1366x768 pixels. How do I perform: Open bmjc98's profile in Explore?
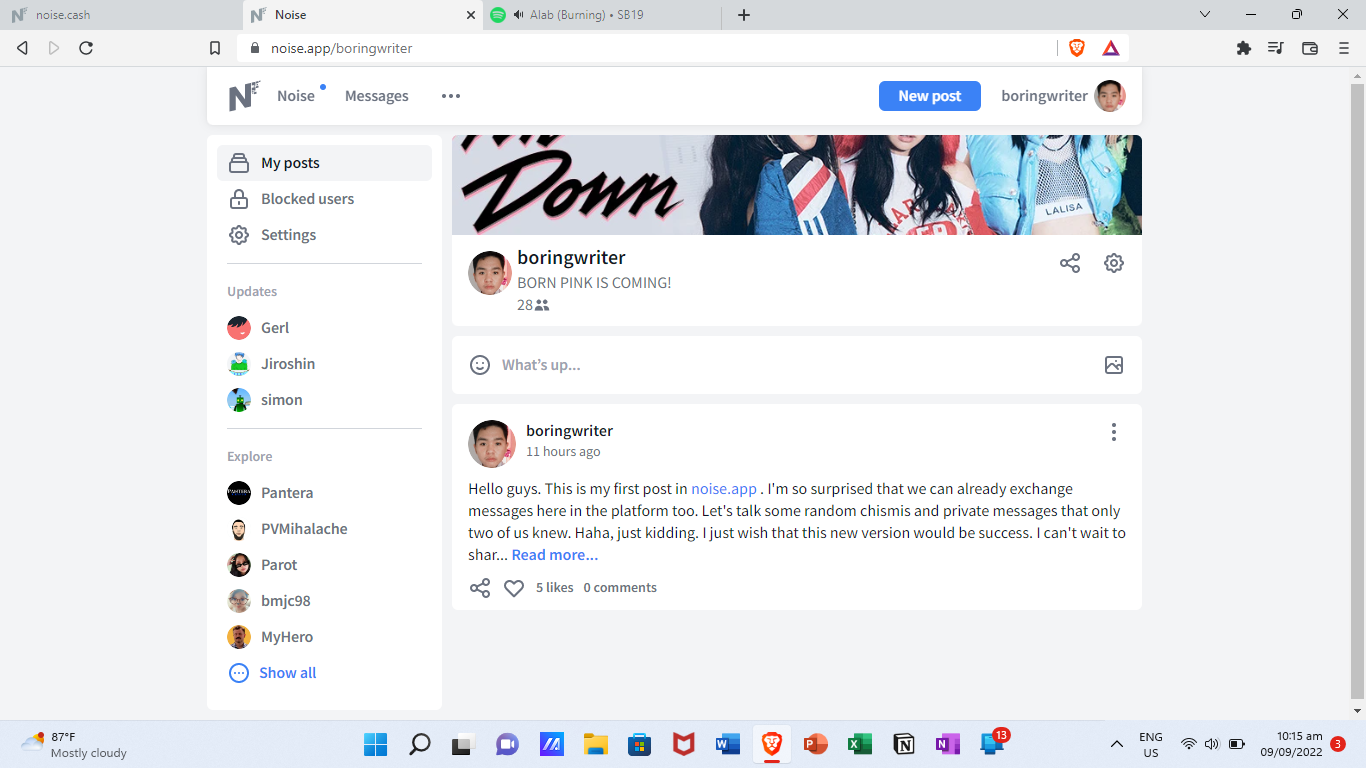point(269,601)
